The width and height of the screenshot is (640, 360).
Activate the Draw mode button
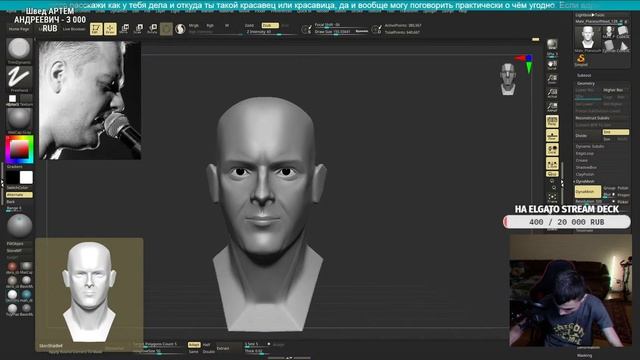110,29
